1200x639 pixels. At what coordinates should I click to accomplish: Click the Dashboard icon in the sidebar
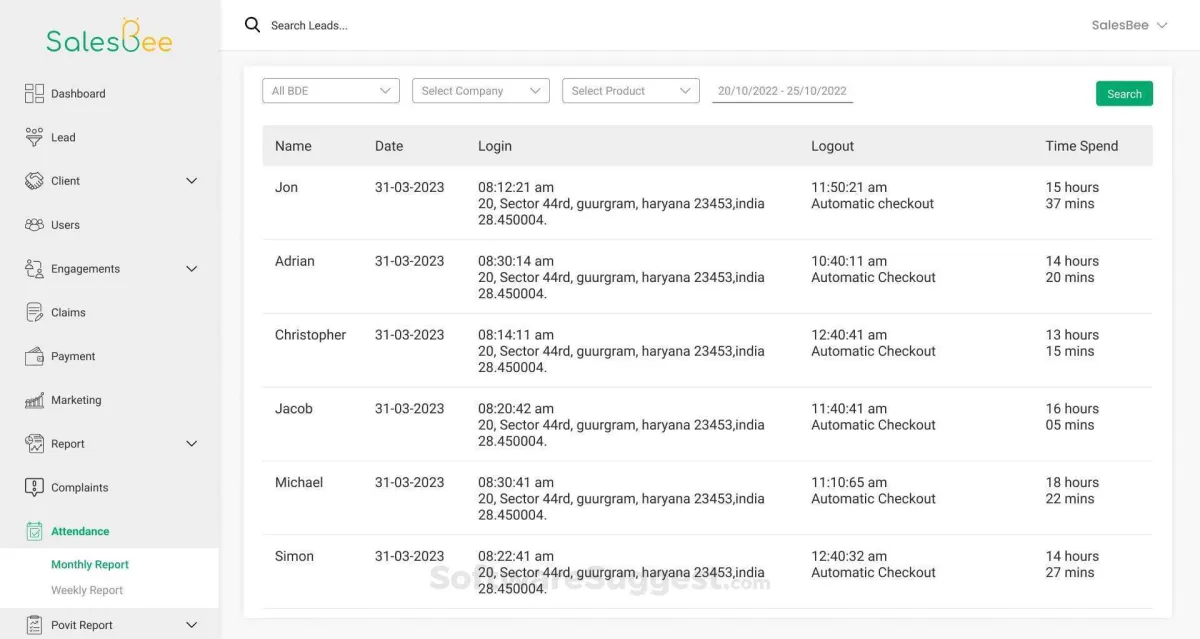coord(34,93)
